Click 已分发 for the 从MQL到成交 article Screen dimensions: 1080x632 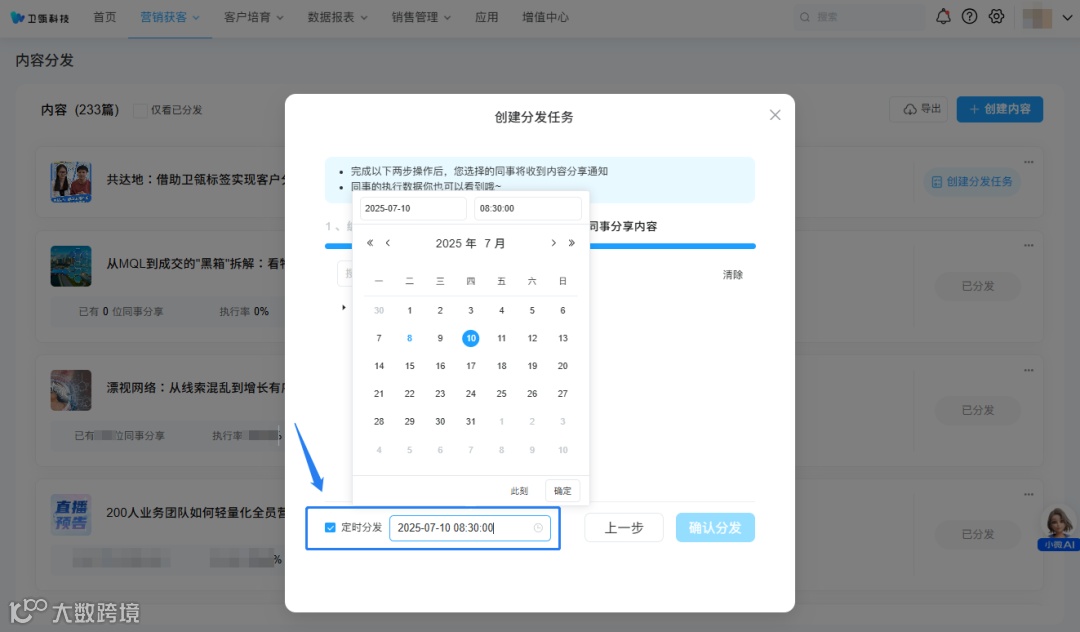click(977, 286)
